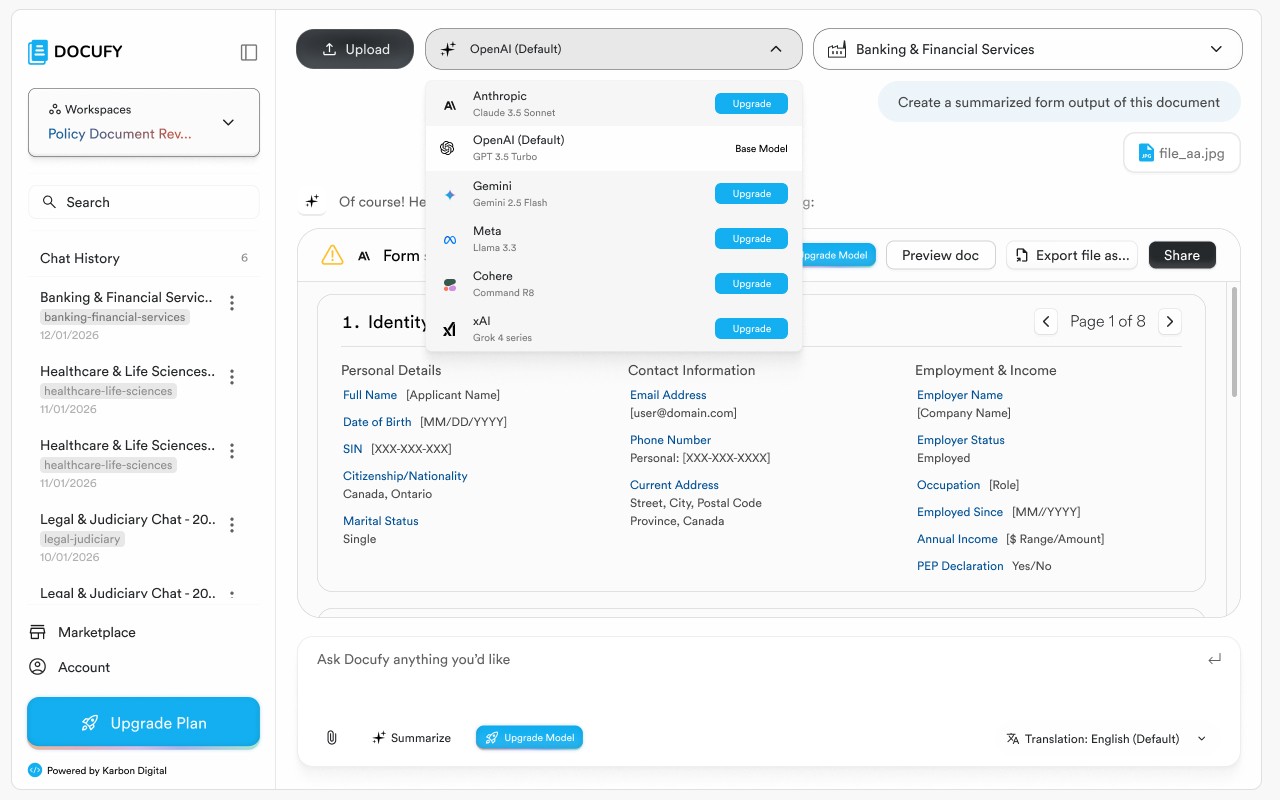
Task: Click the Upgrade Plan button
Action: coord(144,723)
